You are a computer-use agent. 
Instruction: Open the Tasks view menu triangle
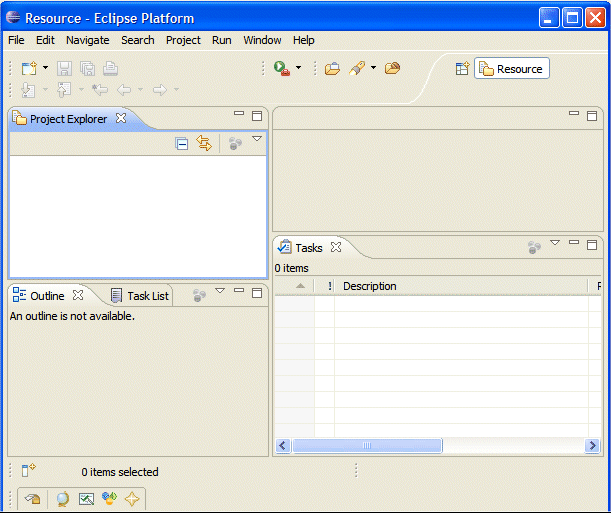tap(555, 243)
